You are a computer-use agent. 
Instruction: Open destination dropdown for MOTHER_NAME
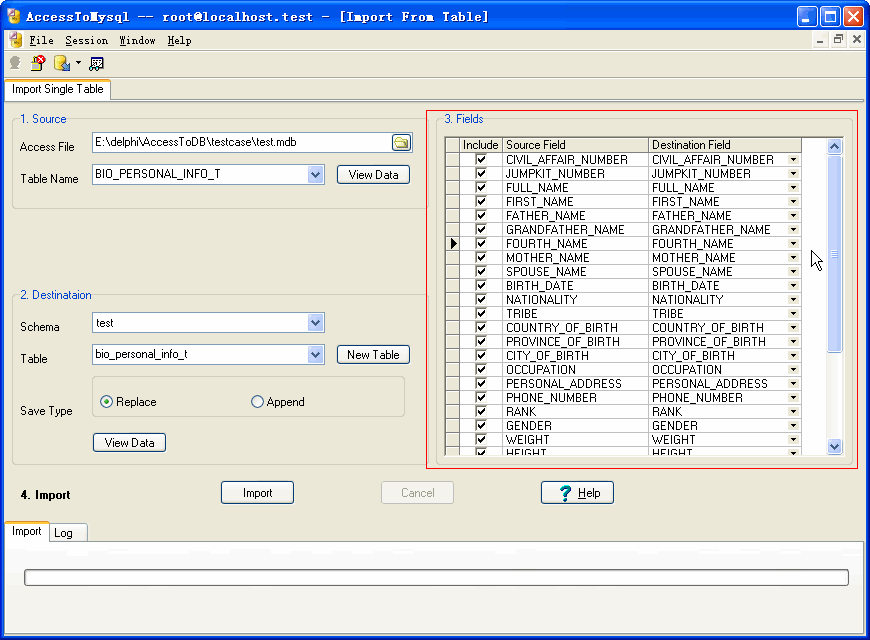(x=793, y=258)
